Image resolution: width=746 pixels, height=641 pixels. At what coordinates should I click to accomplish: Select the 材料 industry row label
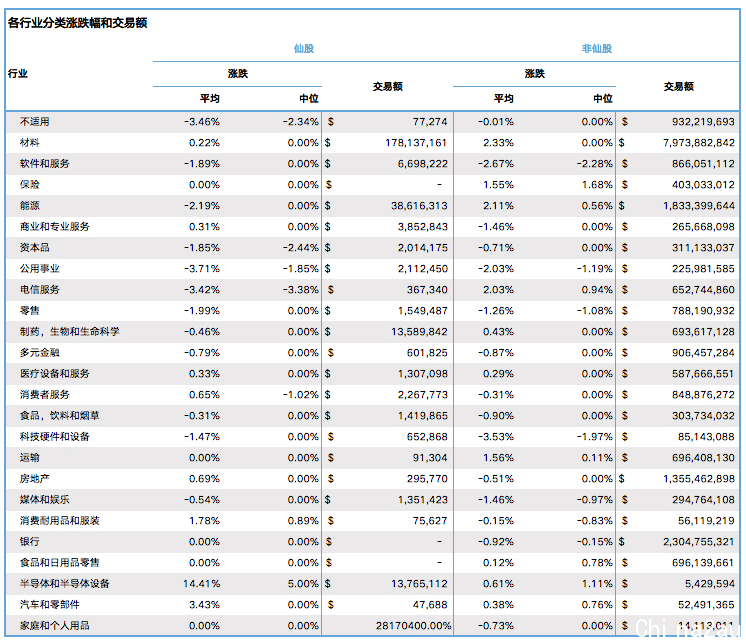[x=29, y=143]
